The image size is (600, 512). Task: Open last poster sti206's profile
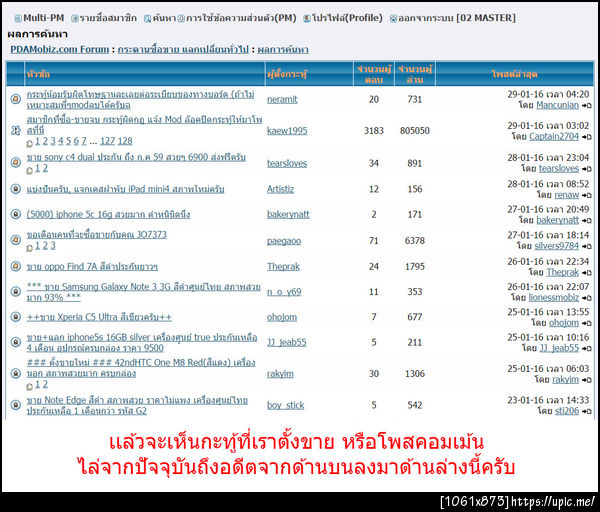(x=567, y=411)
